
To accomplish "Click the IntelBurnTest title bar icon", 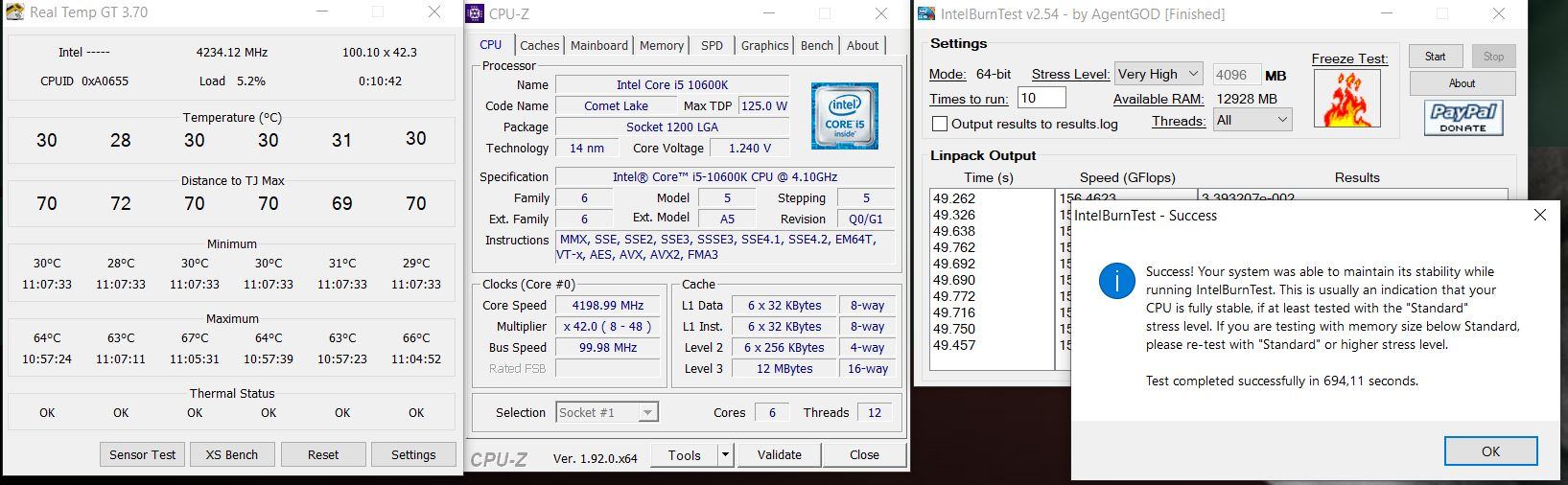I will pyautogui.click(x=926, y=13).
